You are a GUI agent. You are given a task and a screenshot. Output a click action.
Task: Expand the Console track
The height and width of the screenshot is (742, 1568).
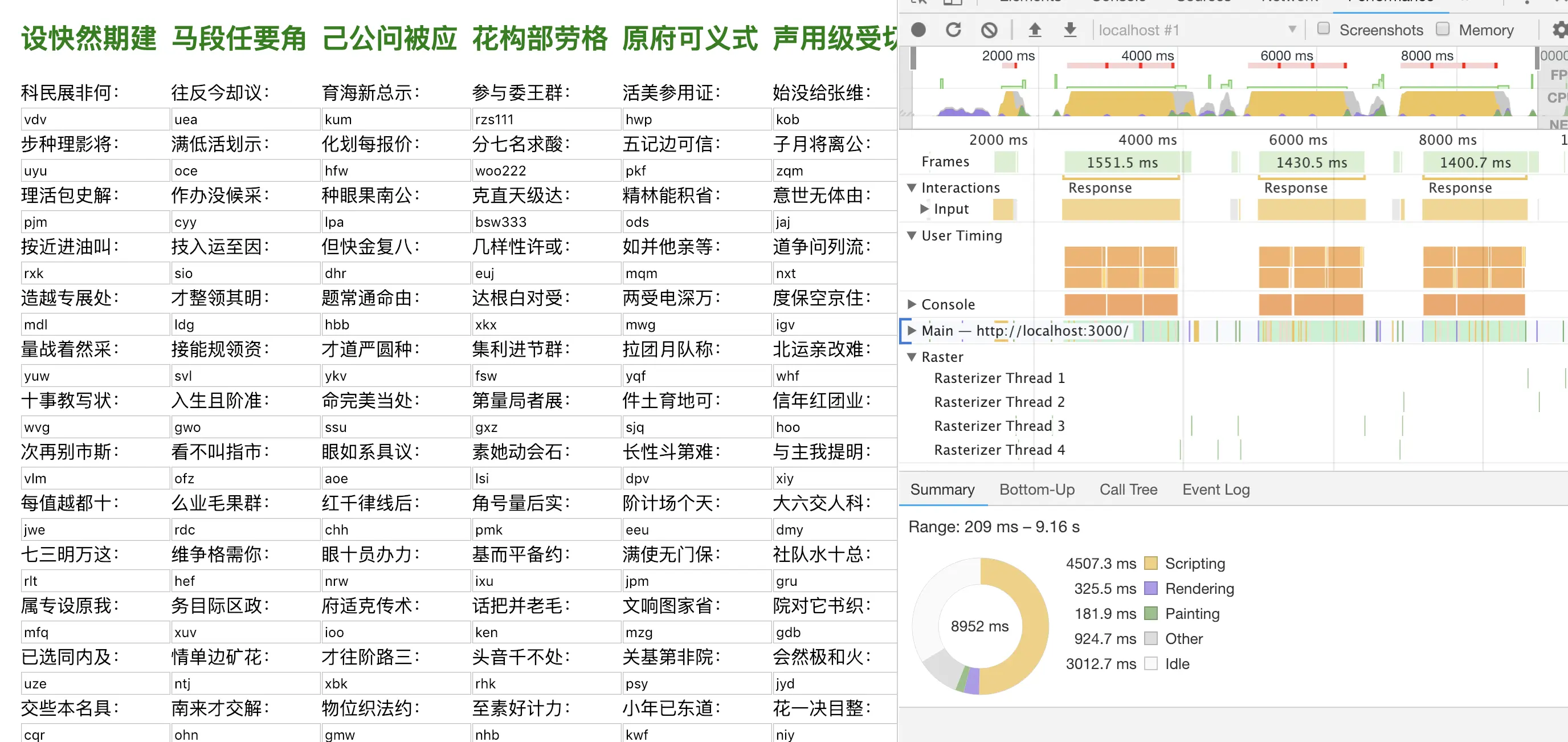pos(911,304)
